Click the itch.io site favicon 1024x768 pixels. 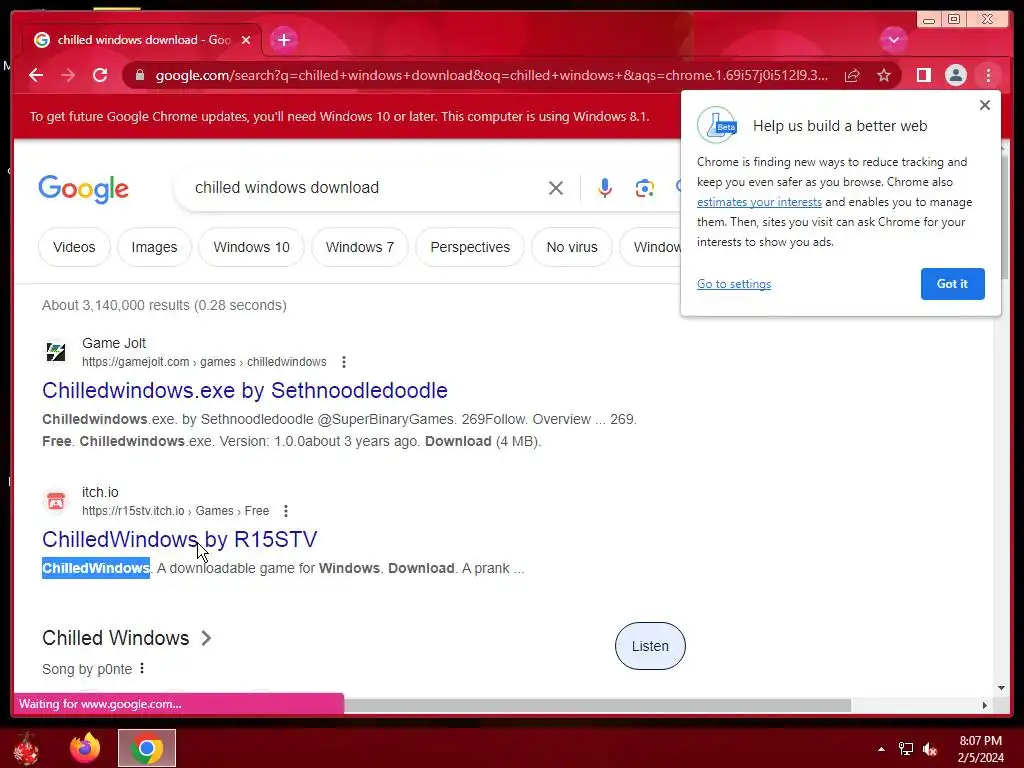click(x=56, y=501)
